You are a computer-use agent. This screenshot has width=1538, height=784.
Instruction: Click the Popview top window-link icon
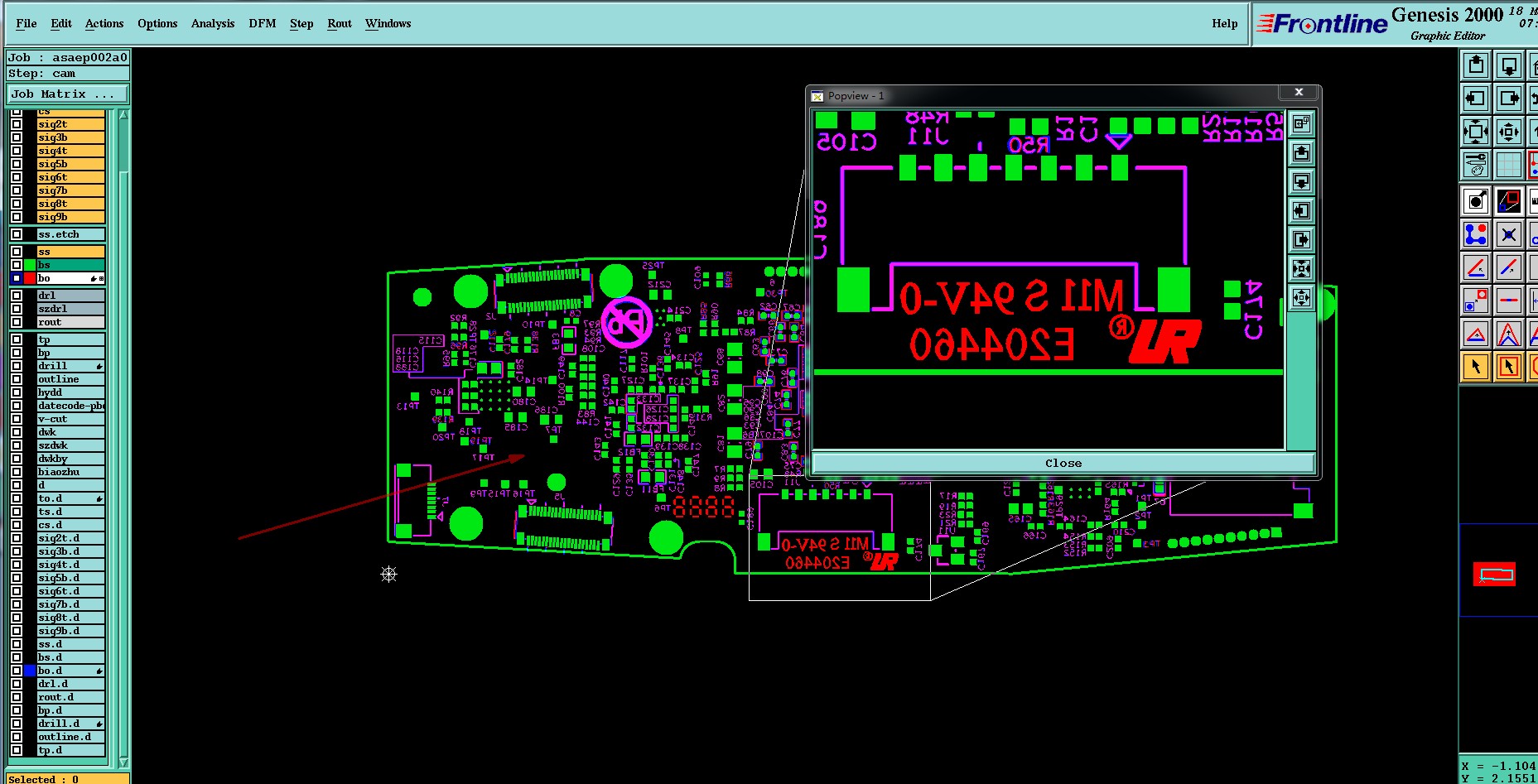(x=1301, y=124)
